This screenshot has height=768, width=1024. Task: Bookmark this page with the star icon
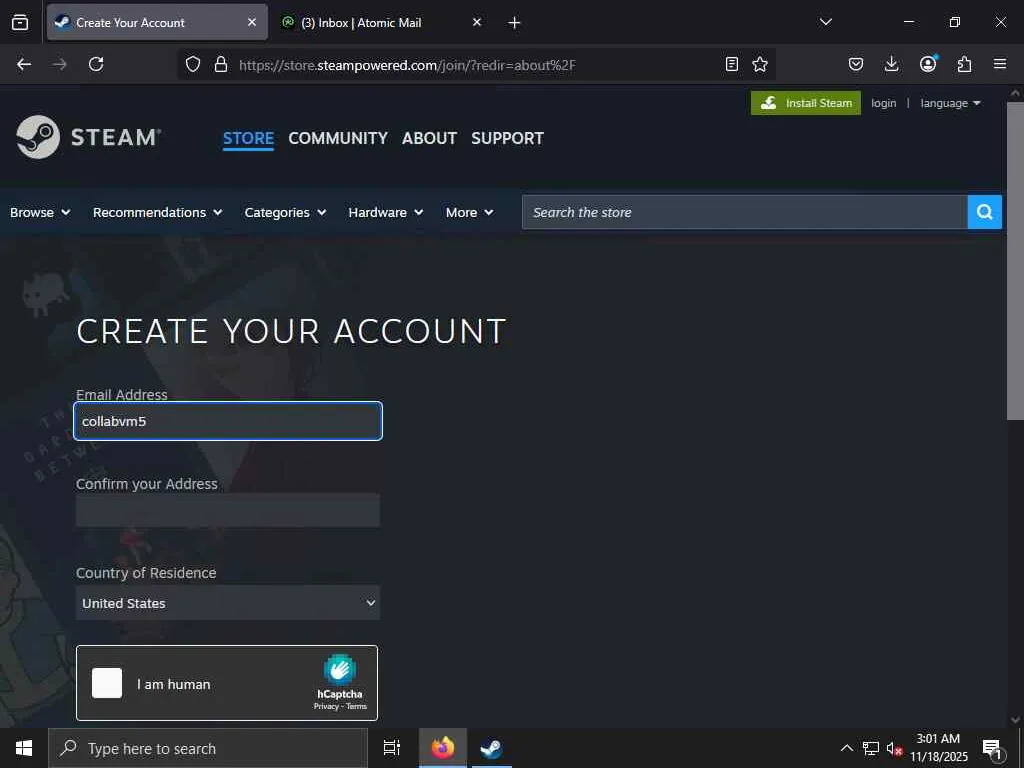point(760,64)
